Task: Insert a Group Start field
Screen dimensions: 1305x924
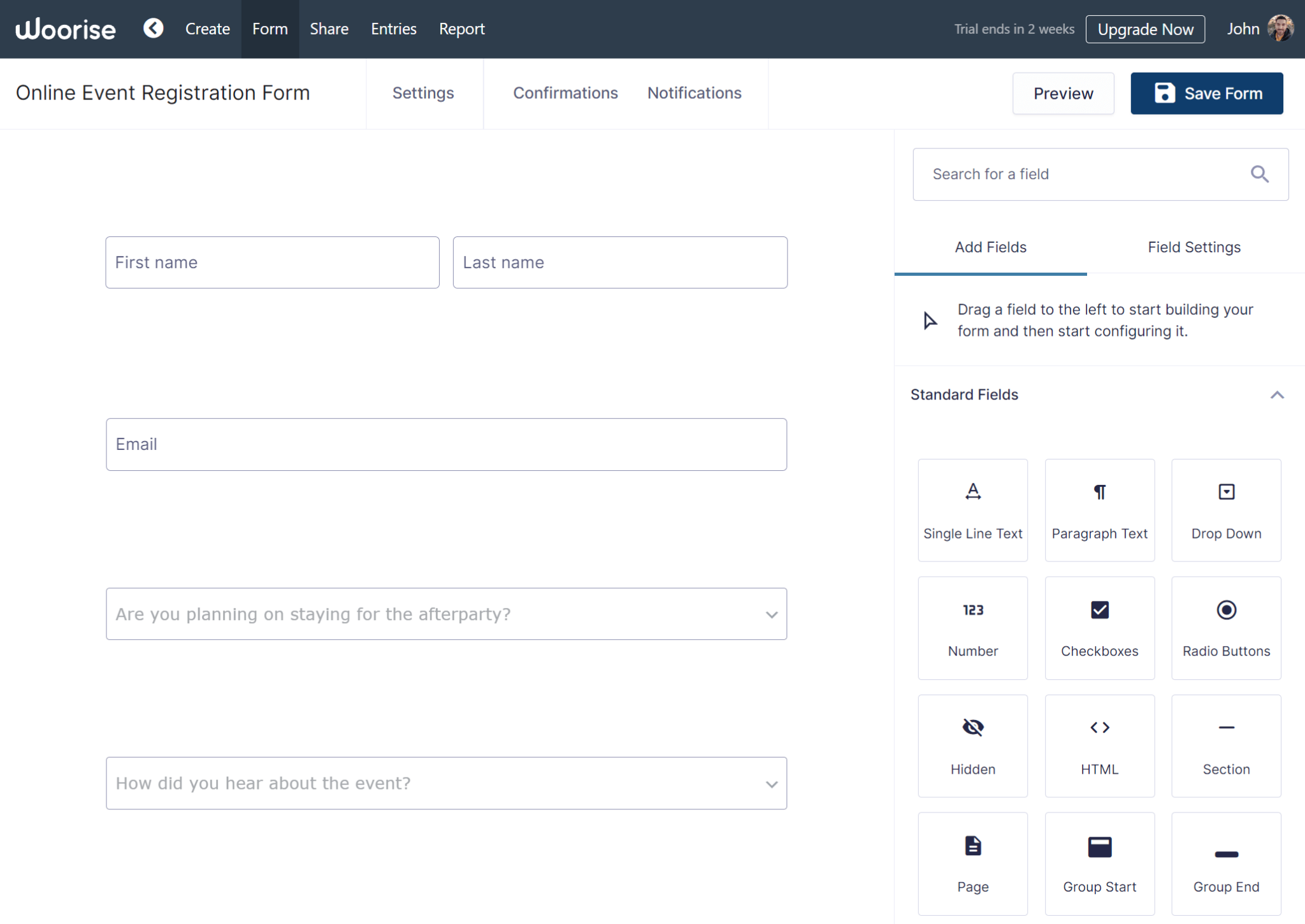Action: pyautogui.click(x=1099, y=863)
